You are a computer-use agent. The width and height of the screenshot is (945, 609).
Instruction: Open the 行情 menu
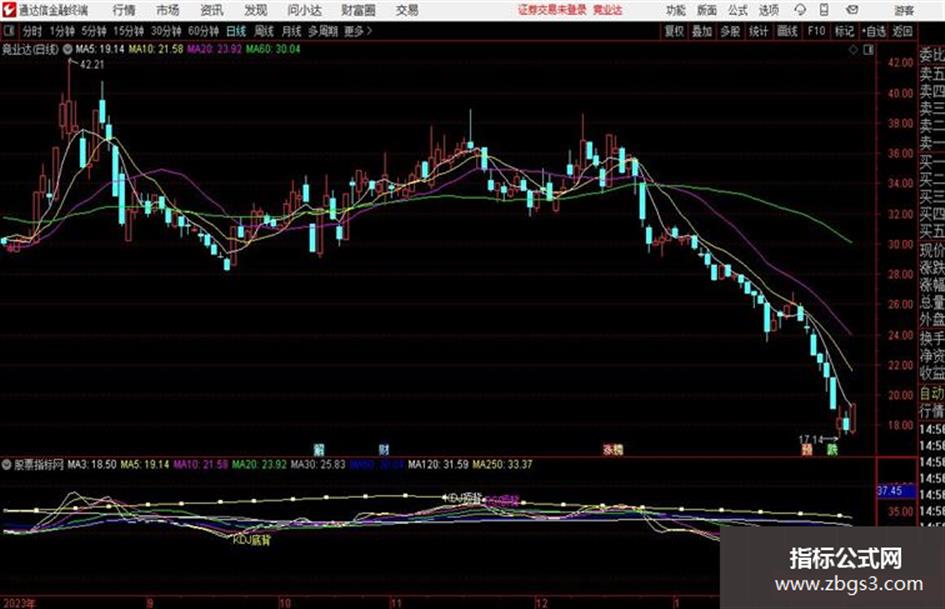(124, 10)
